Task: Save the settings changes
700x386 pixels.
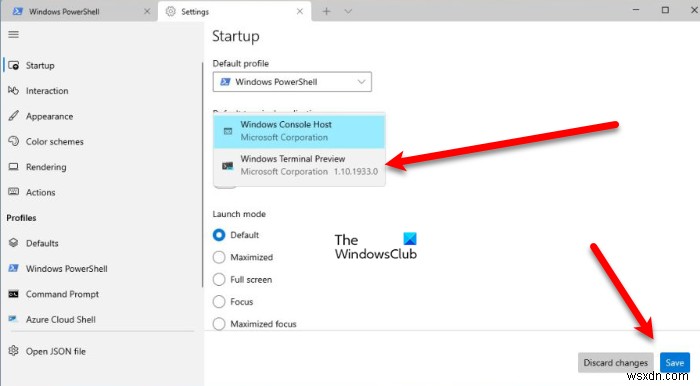Action: [x=675, y=363]
